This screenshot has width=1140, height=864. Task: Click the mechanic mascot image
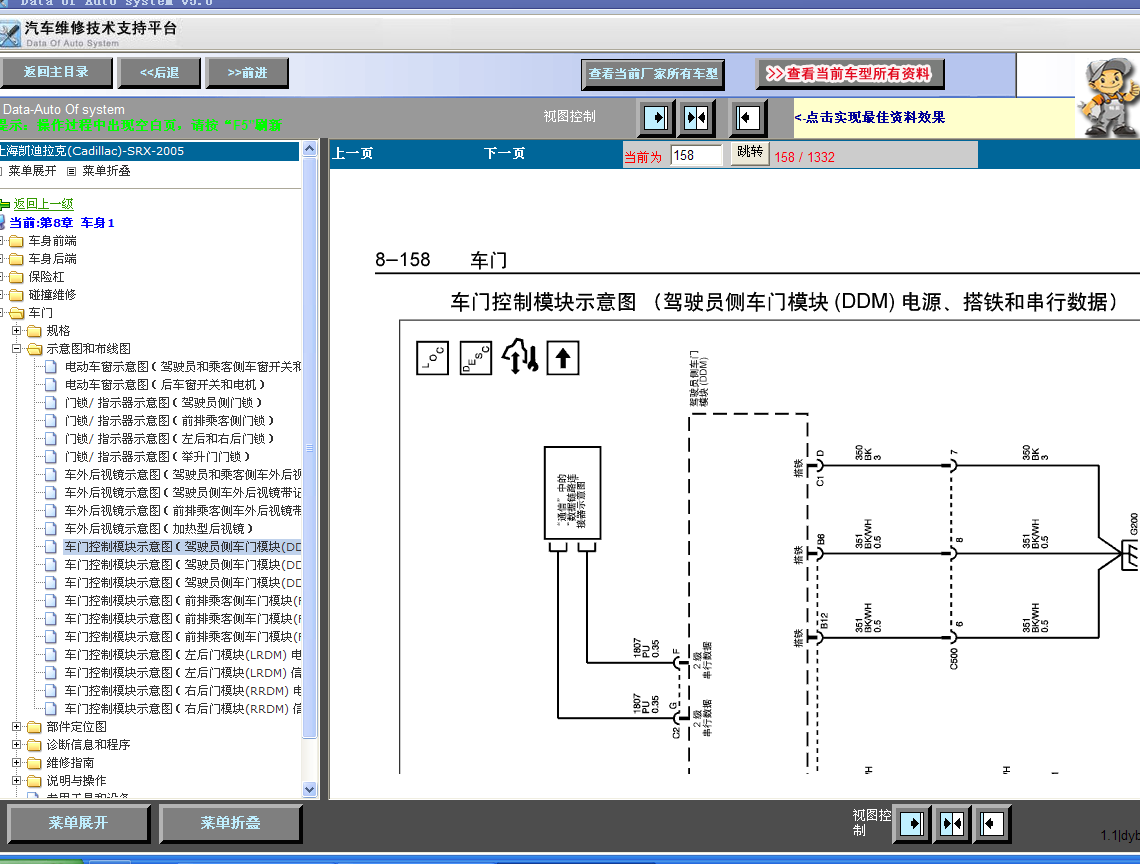[x=1110, y=98]
